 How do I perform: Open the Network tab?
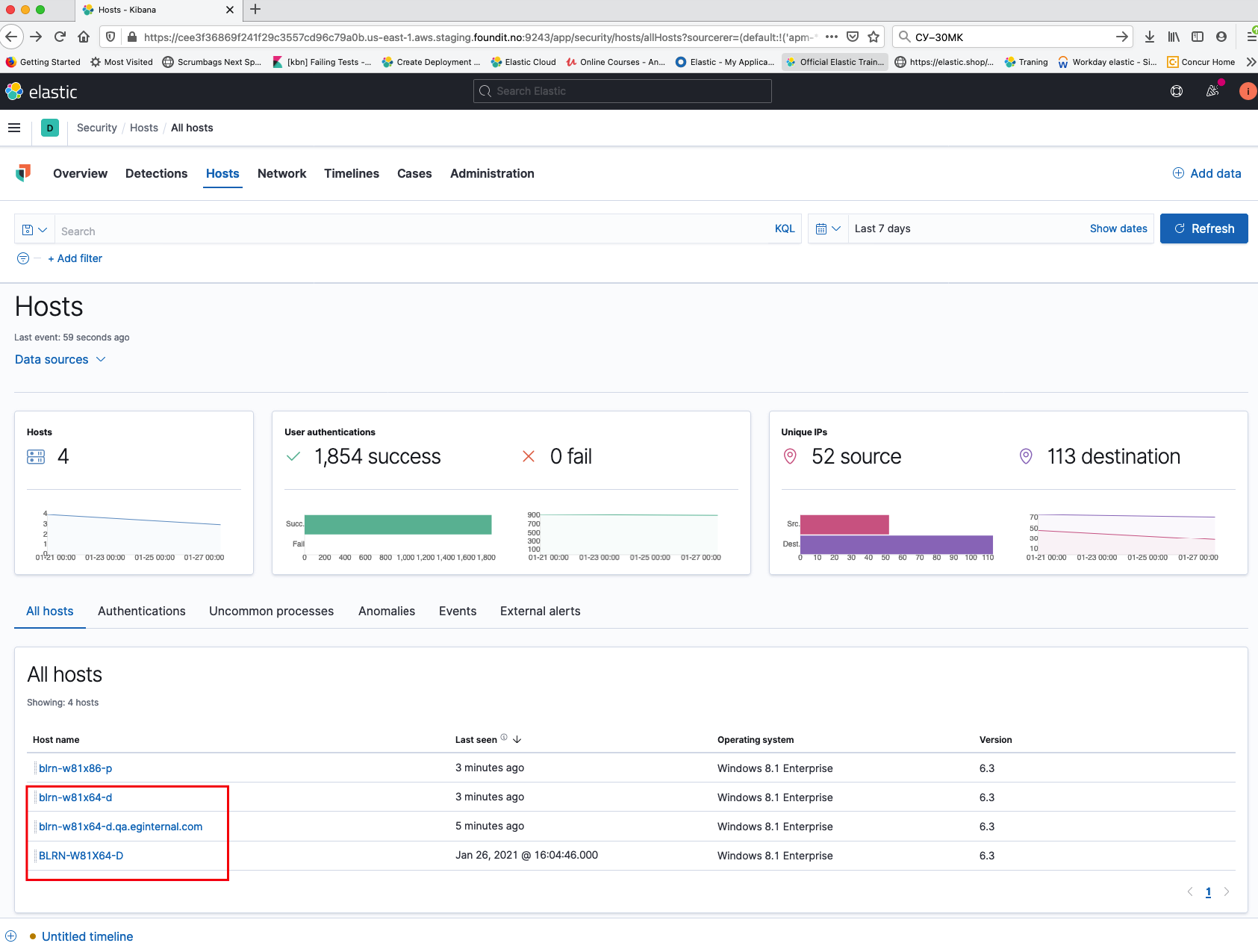(281, 173)
